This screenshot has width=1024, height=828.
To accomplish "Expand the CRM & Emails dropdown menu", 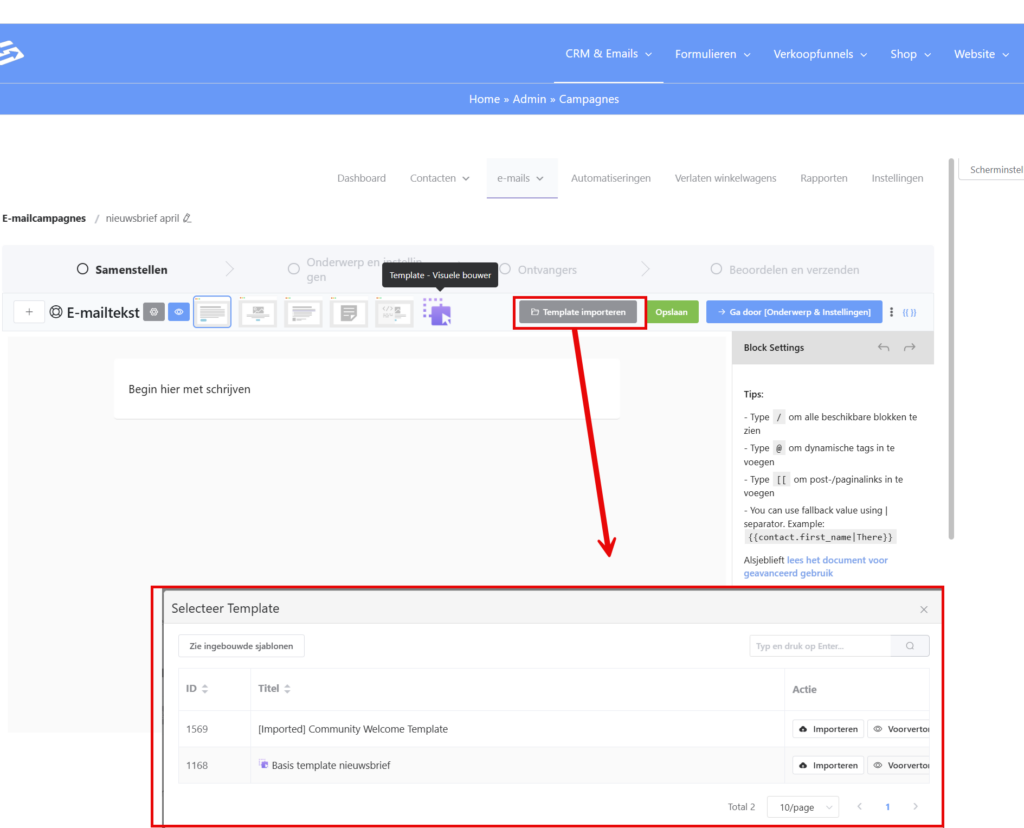I will pyautogui.click(x=608, y=54).
